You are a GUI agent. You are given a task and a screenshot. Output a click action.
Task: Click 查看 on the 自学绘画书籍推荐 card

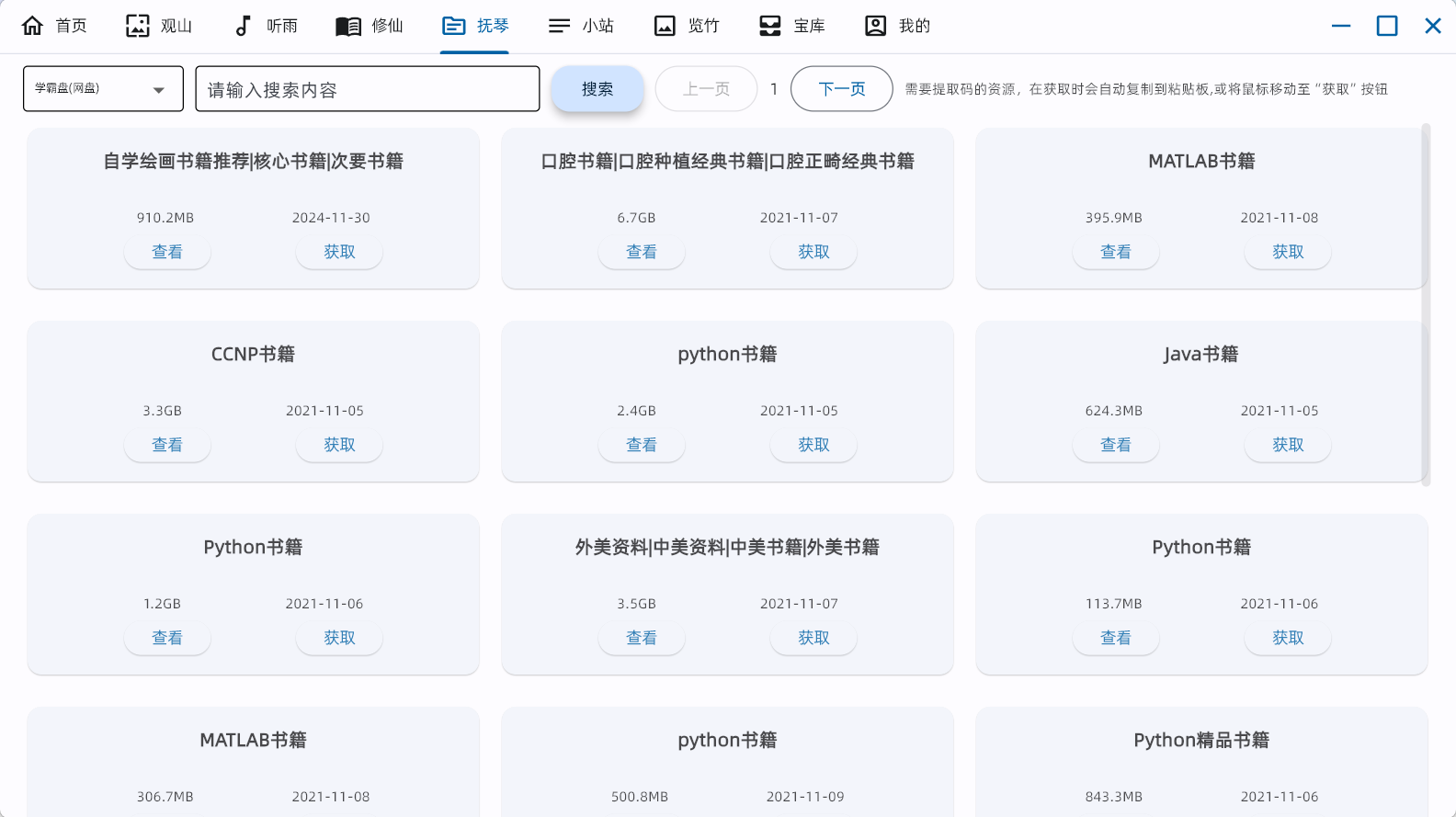click(167, 252)
